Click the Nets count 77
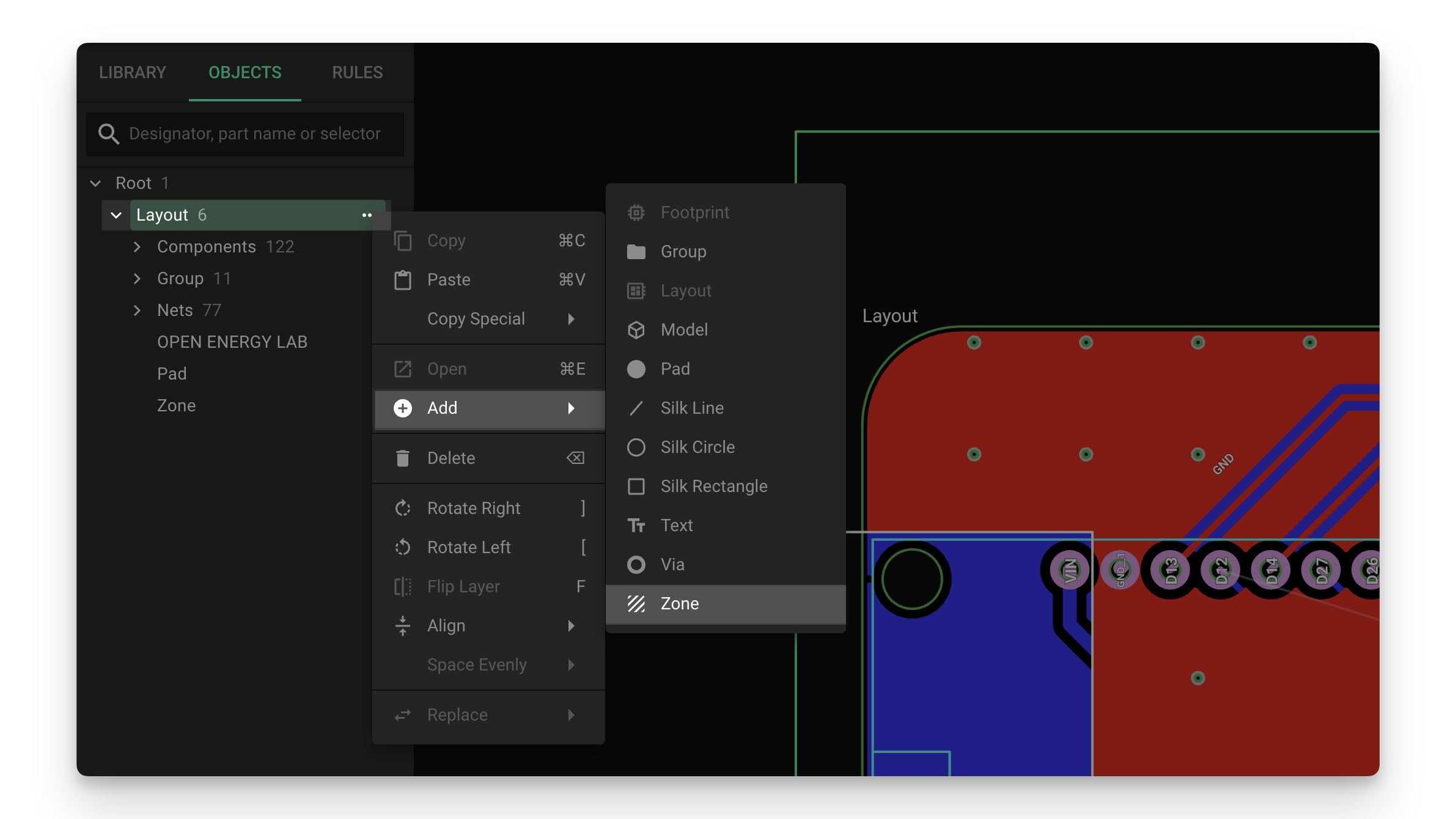1456x819 pixels. tap(211, 310)
